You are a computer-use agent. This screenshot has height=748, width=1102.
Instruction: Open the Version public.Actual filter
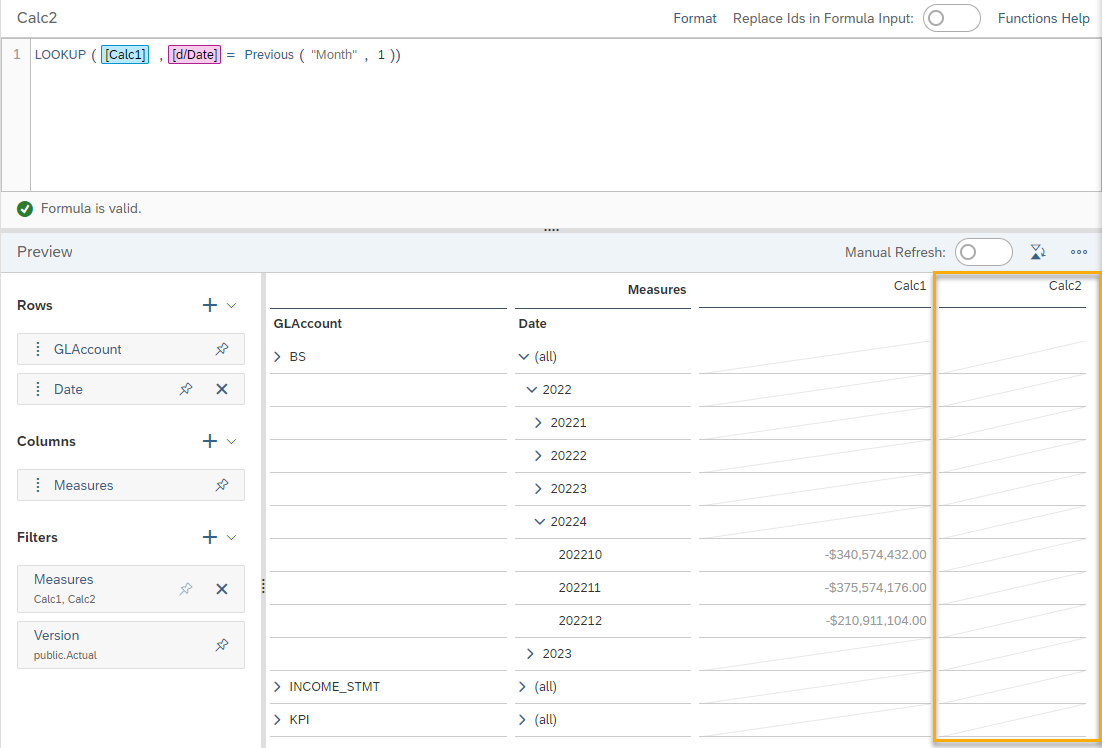point(131,645)
